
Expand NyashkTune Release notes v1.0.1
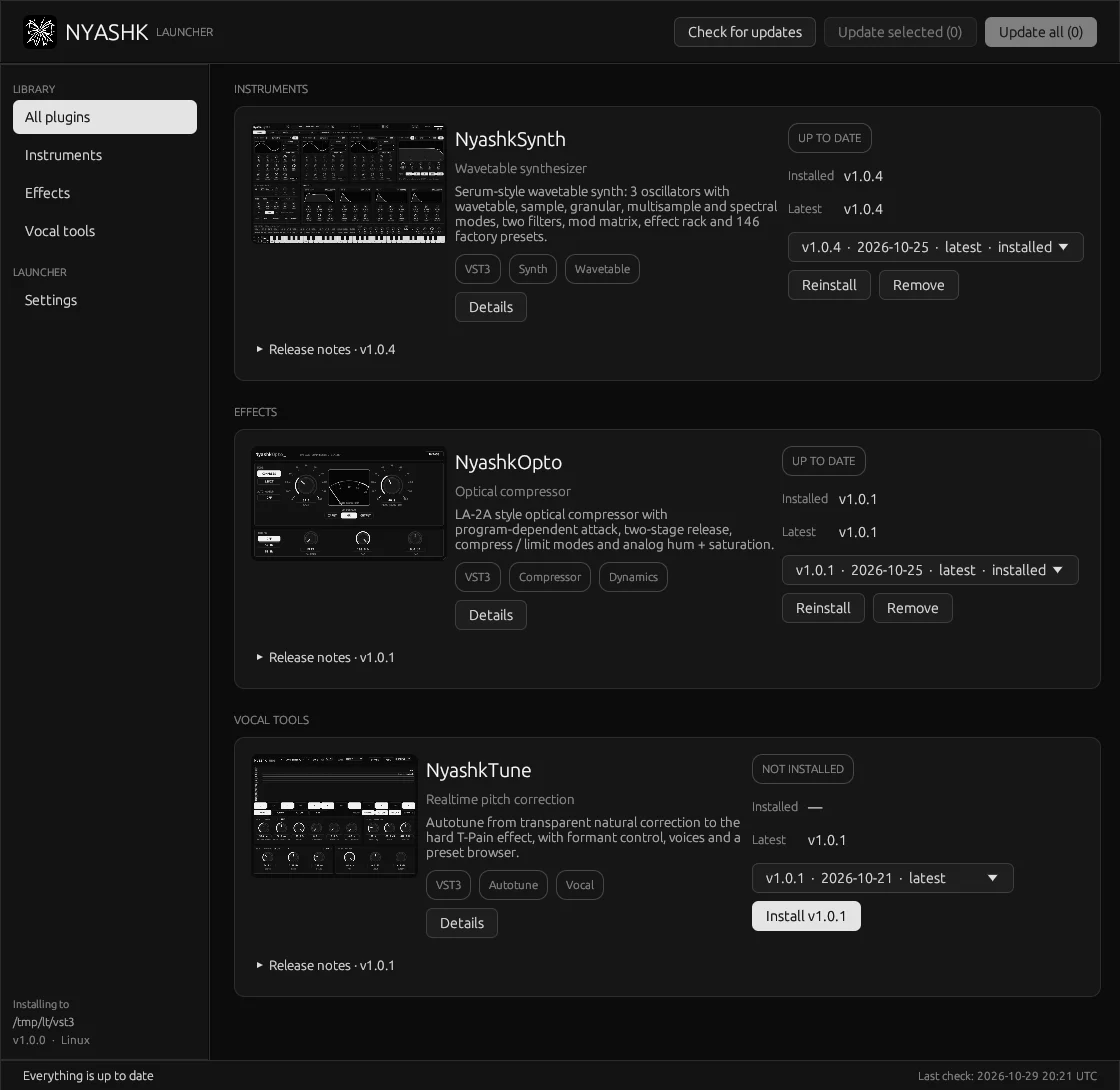point(326,965)
